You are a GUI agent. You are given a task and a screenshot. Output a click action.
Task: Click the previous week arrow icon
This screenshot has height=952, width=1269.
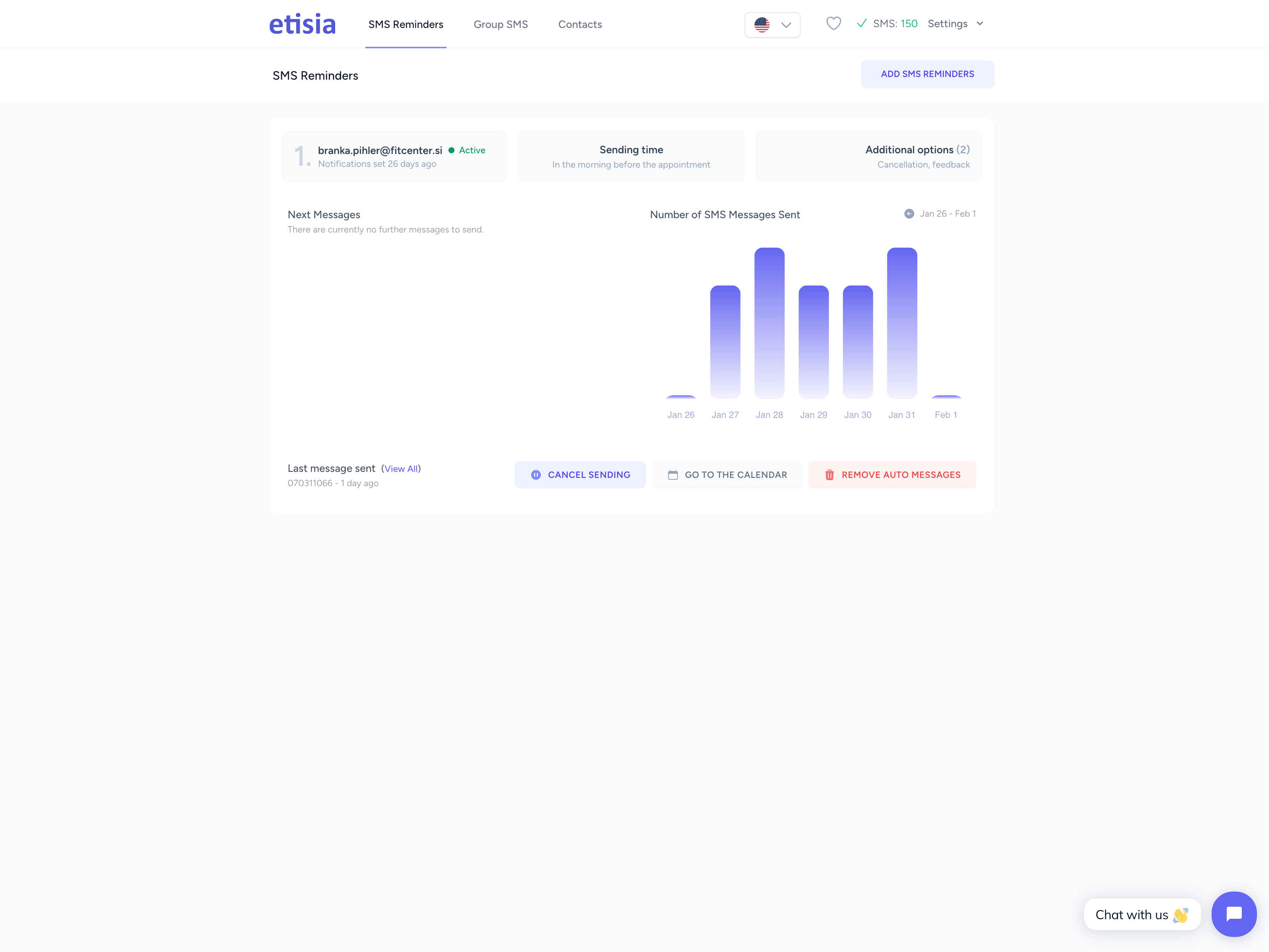click(909, 214)
